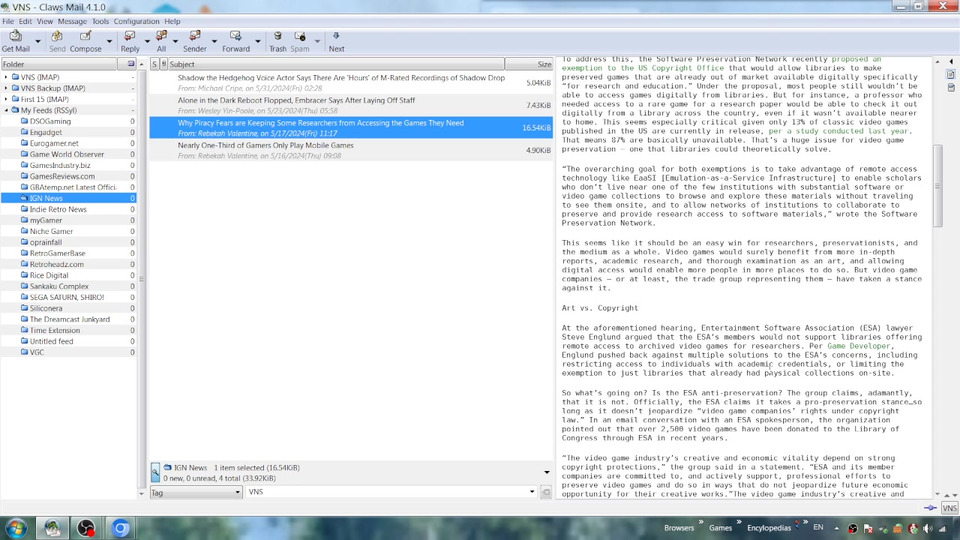Open the Forward dropdown arrow
Screen dimensions: 960x540
tap(257, 42)
